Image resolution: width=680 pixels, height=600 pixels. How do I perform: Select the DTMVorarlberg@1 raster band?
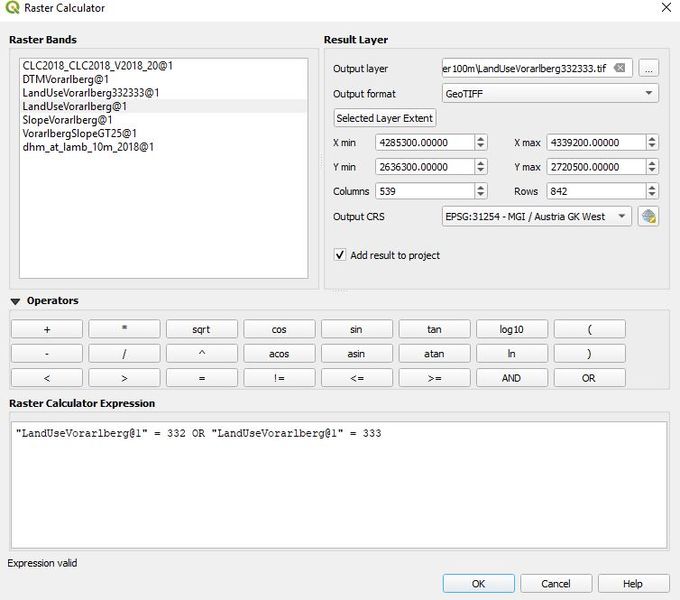tap(65, 79)
